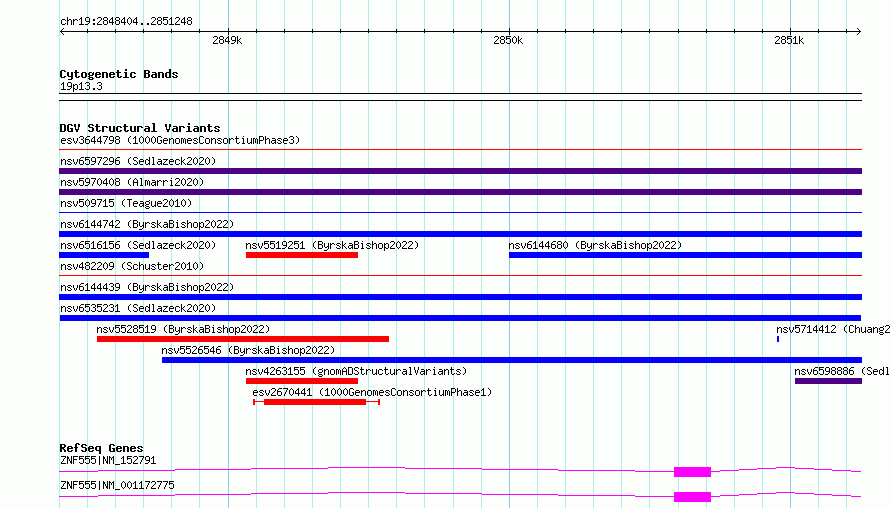Image resolution: width=890 pixels, height=508 pixels.
Task: Open gene ZNF555|NM_152791 label
Action: (108, 460)
